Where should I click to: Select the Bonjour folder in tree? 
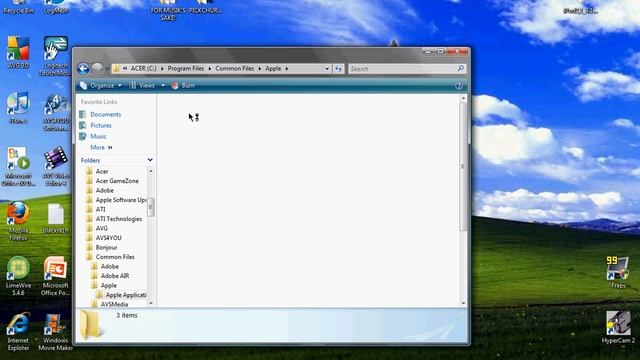coord(106,247)
